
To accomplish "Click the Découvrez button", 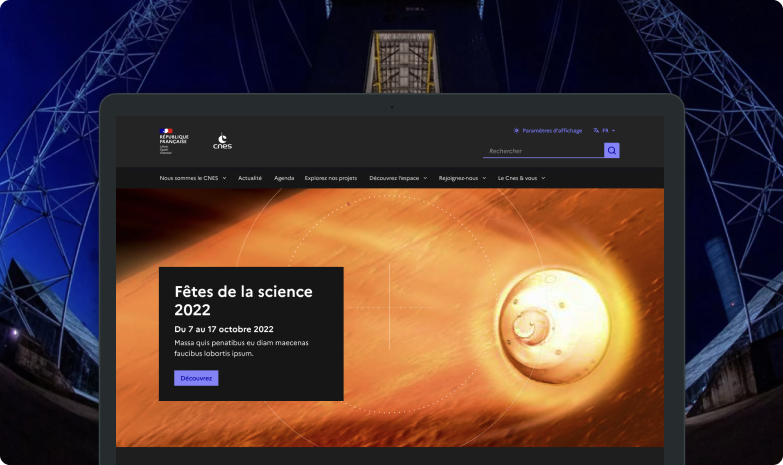I will click(x=196, y=378).
